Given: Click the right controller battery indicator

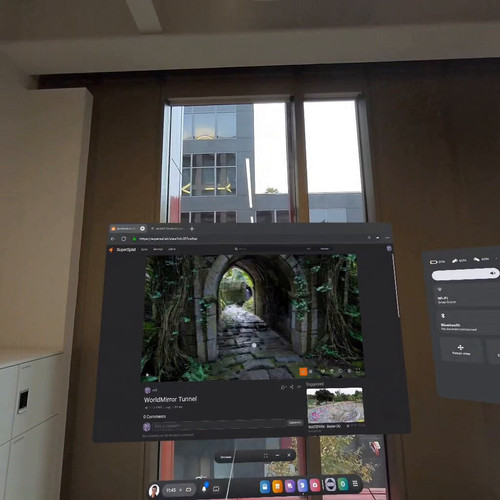Looking at the screenshot, I should pos(481,259).
